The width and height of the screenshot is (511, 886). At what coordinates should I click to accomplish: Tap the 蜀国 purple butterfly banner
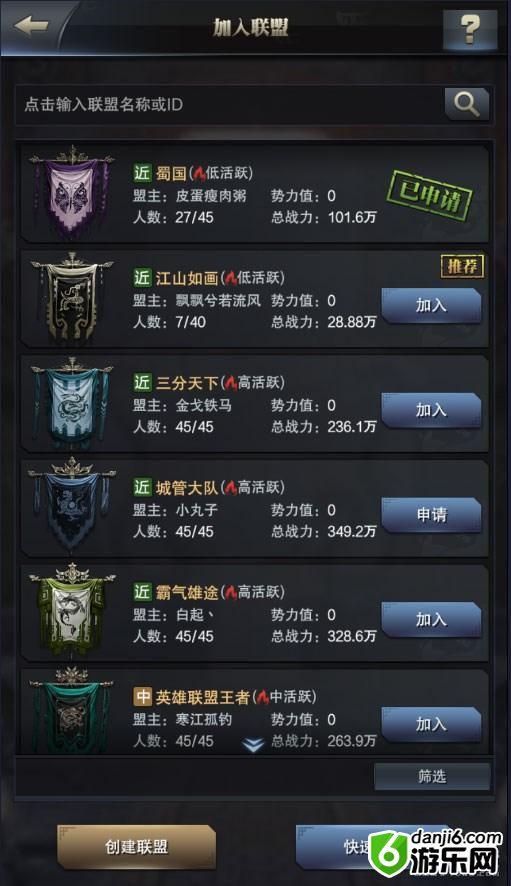tap(71, 192)
